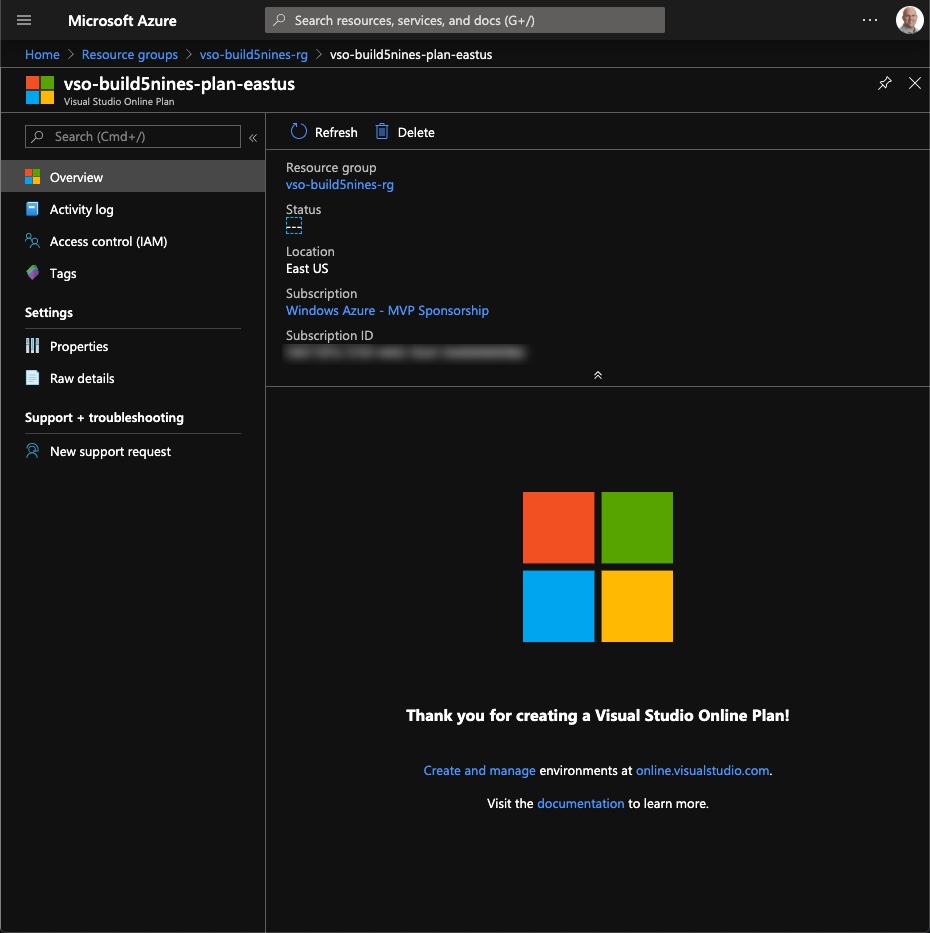Image resolution: width=930 pixels, height=933 pixels.
Task: Create a New support request
Action: point(110,451)
